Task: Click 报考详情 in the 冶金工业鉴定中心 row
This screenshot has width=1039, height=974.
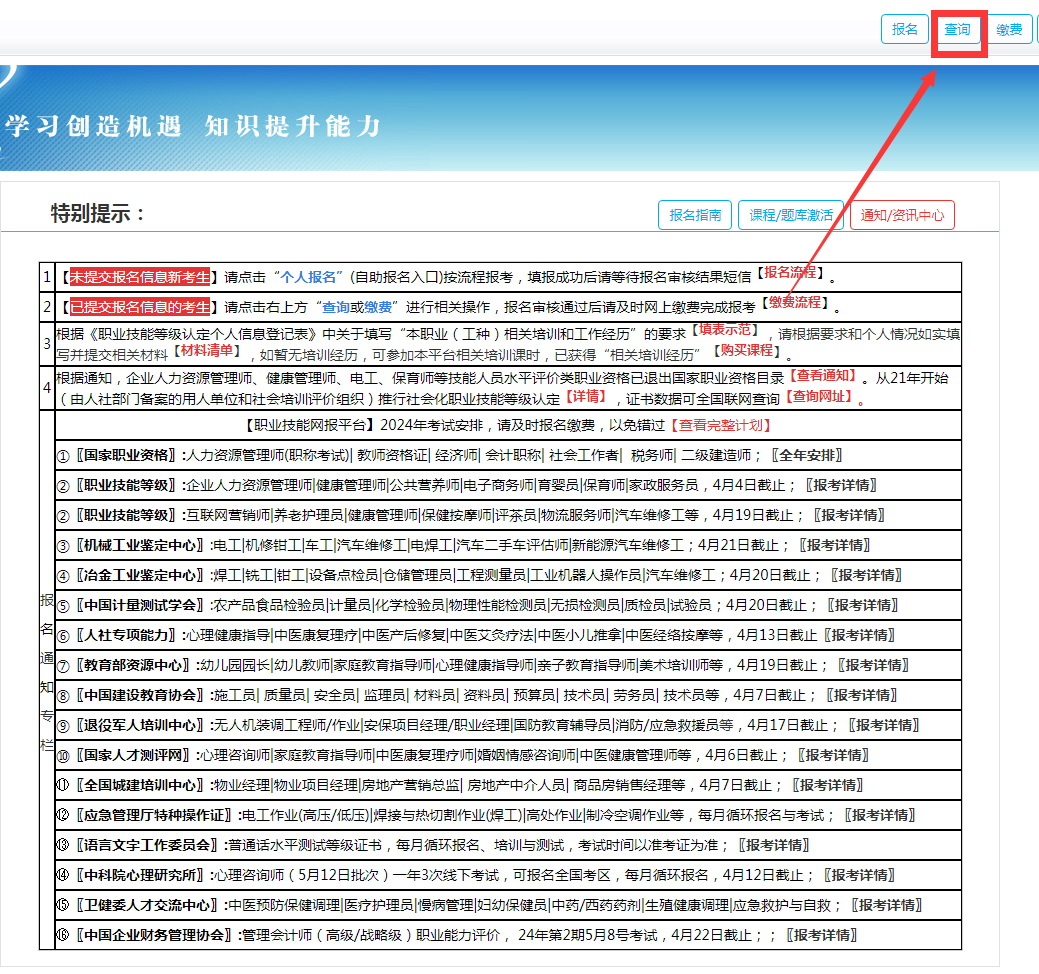Action: point(866,575)
